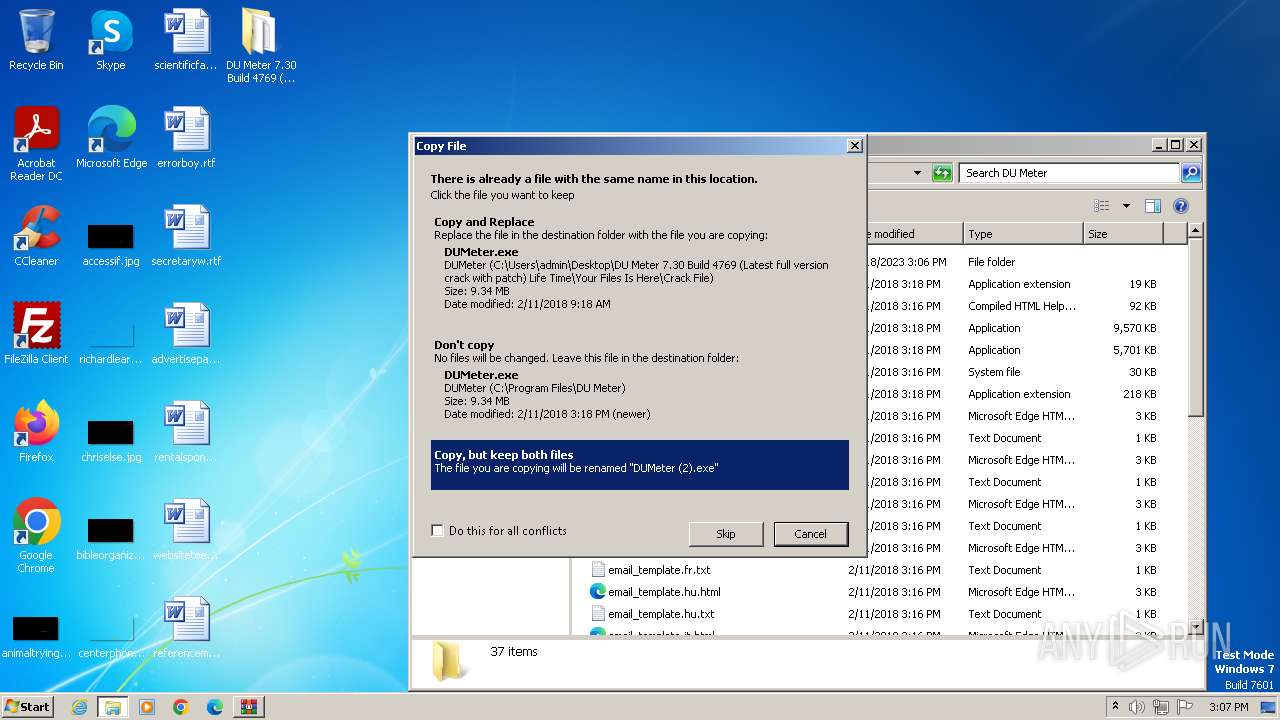Open the address bar history dropdown
This screenshot has height=720, width=1280.
(917, 173)
